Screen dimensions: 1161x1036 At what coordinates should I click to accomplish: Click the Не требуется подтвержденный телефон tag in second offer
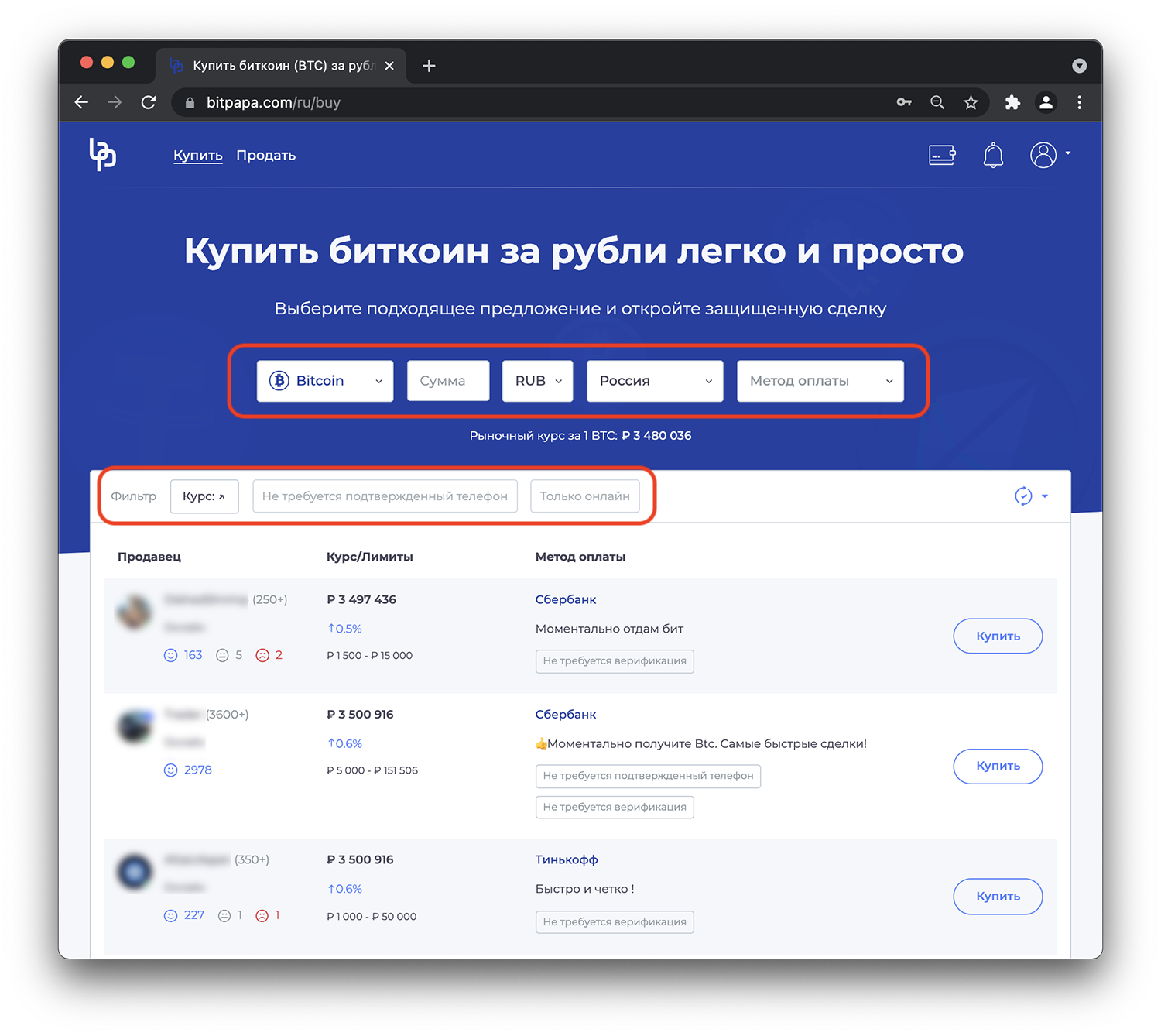[x=648, y=776]
